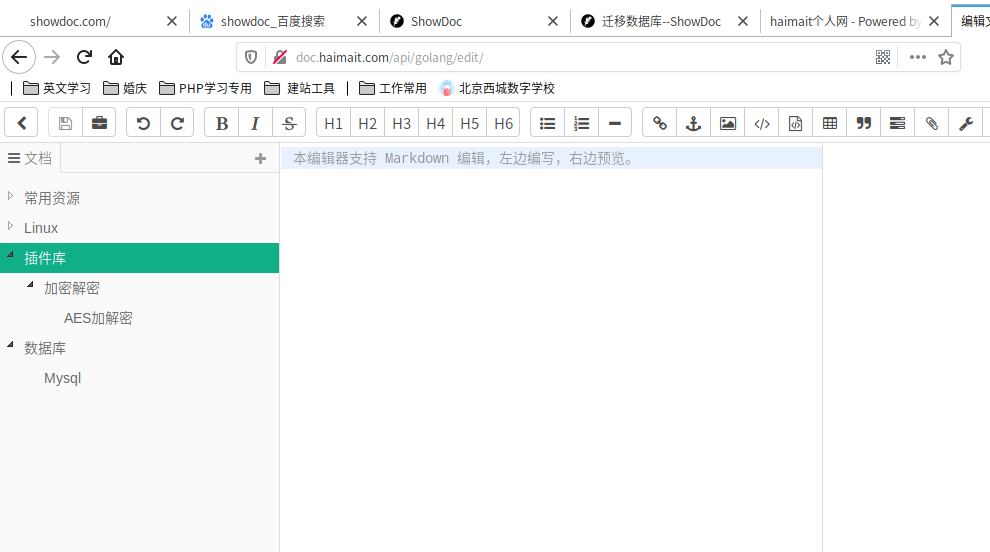Undo the last edit
990x552 pixels.
143,123
